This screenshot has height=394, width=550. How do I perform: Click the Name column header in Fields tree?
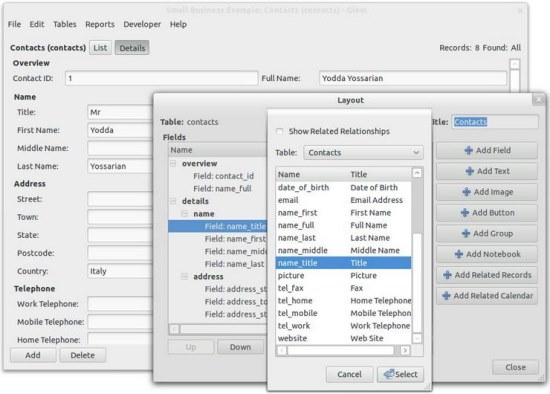pyautogui.click(x=217, y=150)
